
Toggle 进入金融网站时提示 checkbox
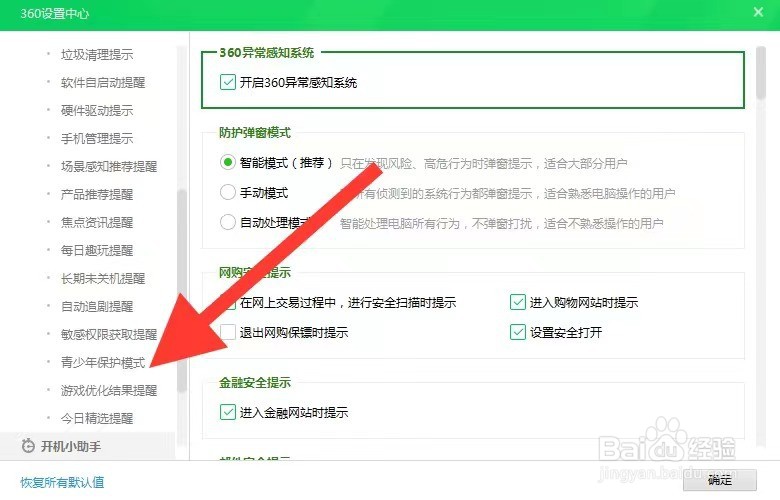227,412
